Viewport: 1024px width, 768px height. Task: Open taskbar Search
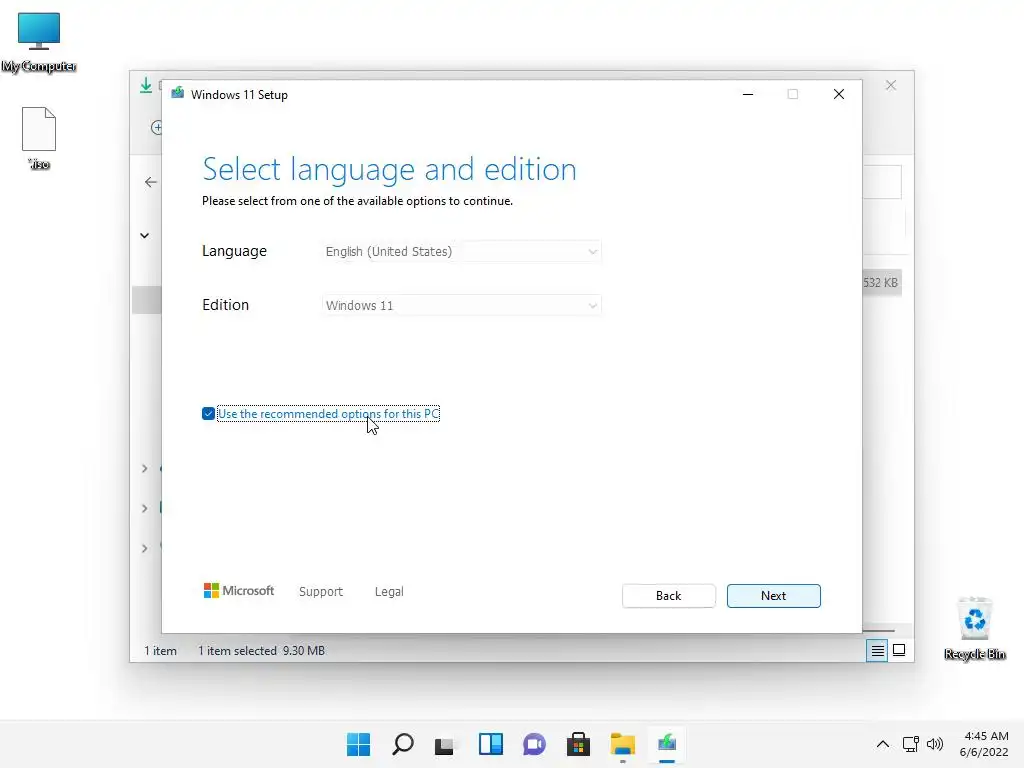click(402, 744)
